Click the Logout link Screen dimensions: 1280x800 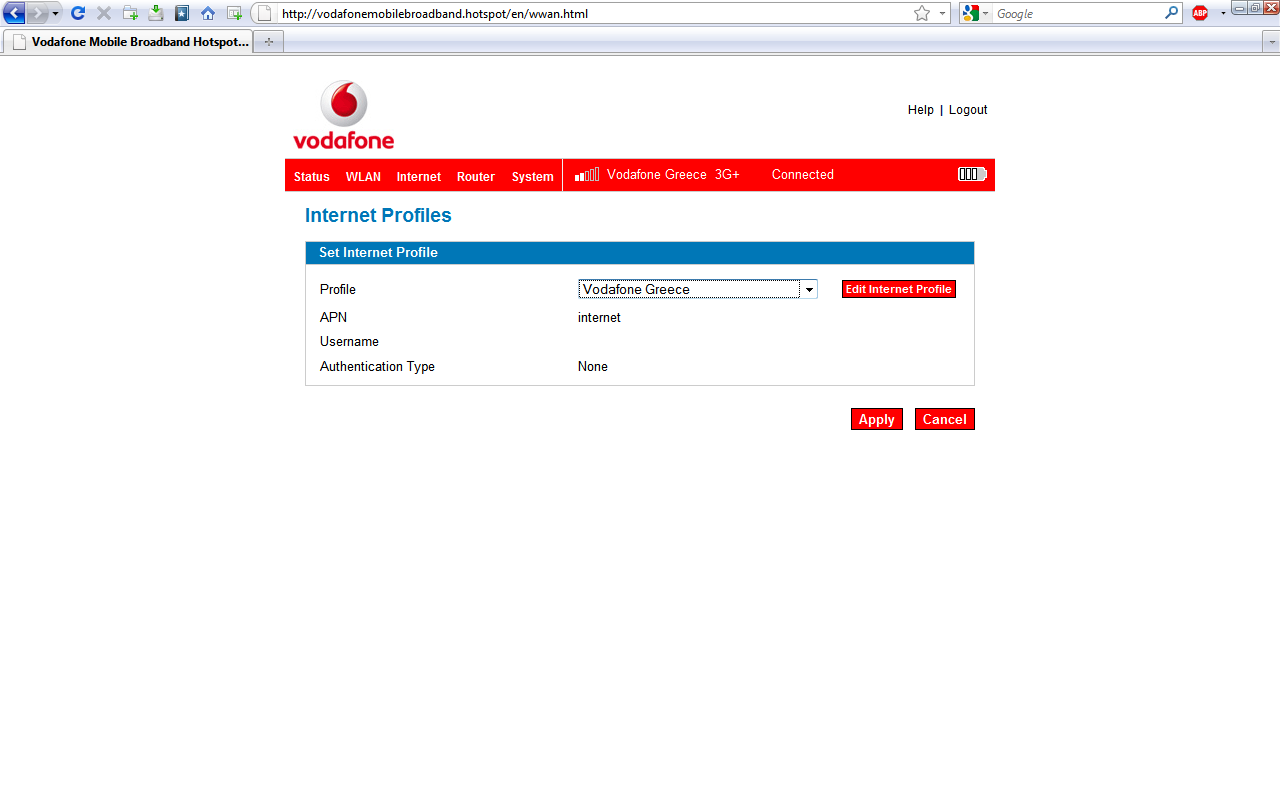[x=968, y=110]
